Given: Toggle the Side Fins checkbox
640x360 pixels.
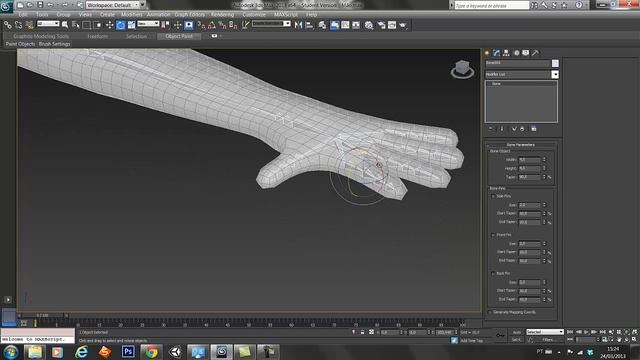Looking at the screenshot, I should [x=493, y=196].
